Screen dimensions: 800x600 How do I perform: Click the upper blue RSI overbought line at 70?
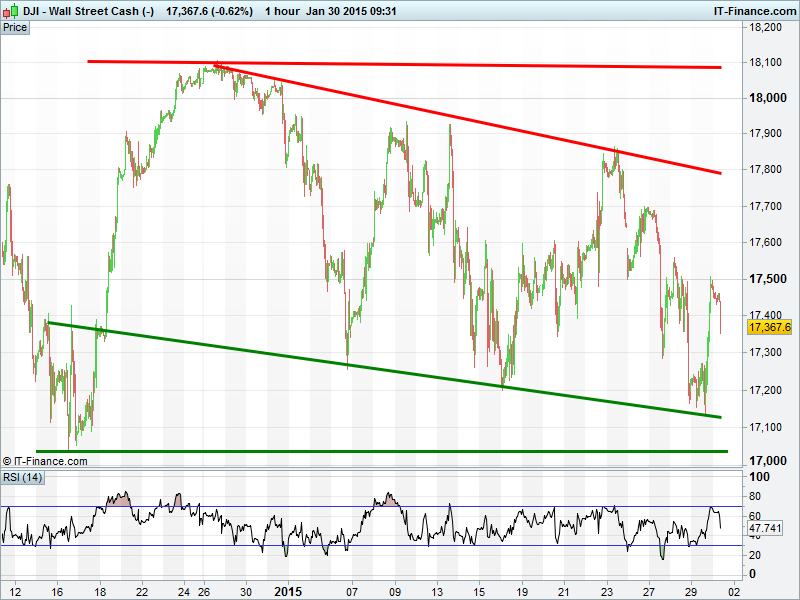pos(371,507)
